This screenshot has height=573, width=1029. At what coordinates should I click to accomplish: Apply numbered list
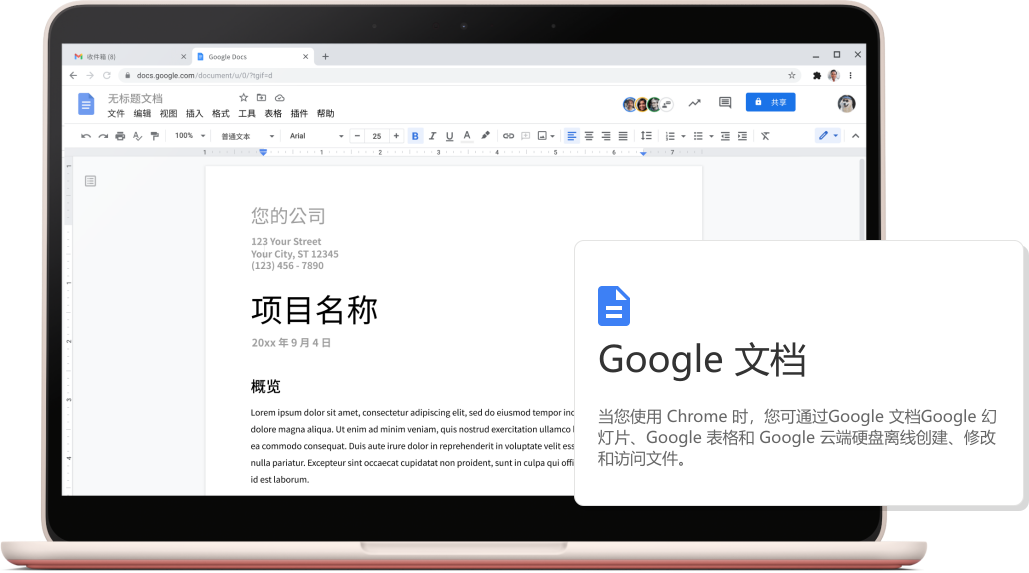670,136
